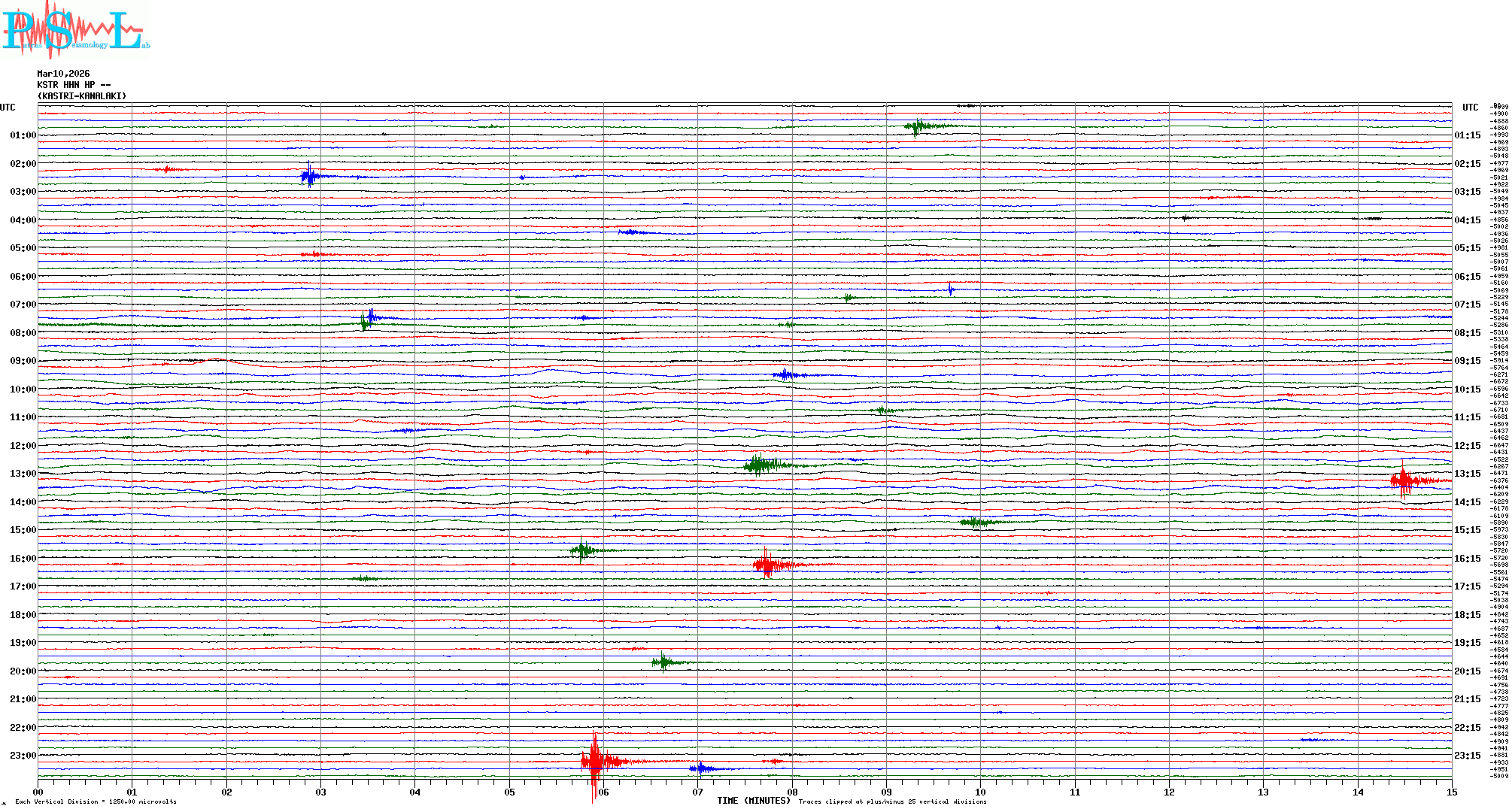Click minute 06 on the bottom time axis
The height and width of the screenshot is (812, 1512).
click(603, 792)
